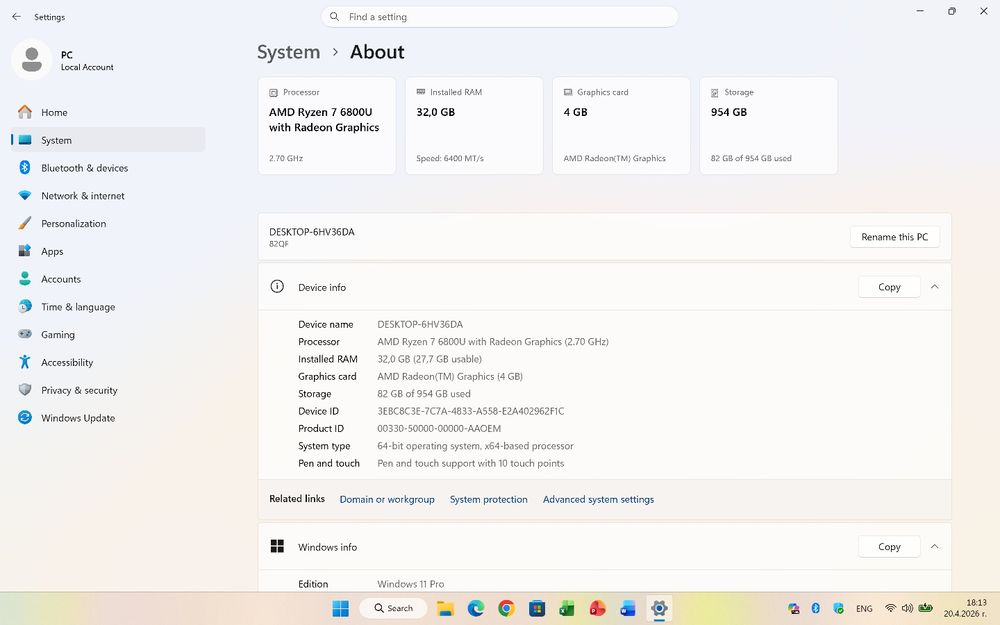1000x625 pixels.
Task: Open the Windows Start menu
Action: click(x=341, y=608)
